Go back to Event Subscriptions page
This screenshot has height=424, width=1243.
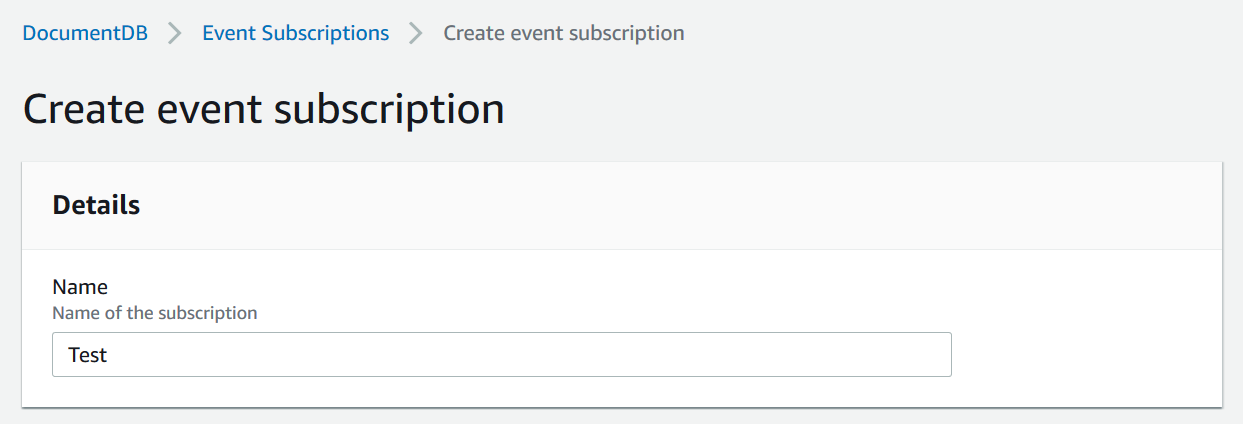click(295, 33)
